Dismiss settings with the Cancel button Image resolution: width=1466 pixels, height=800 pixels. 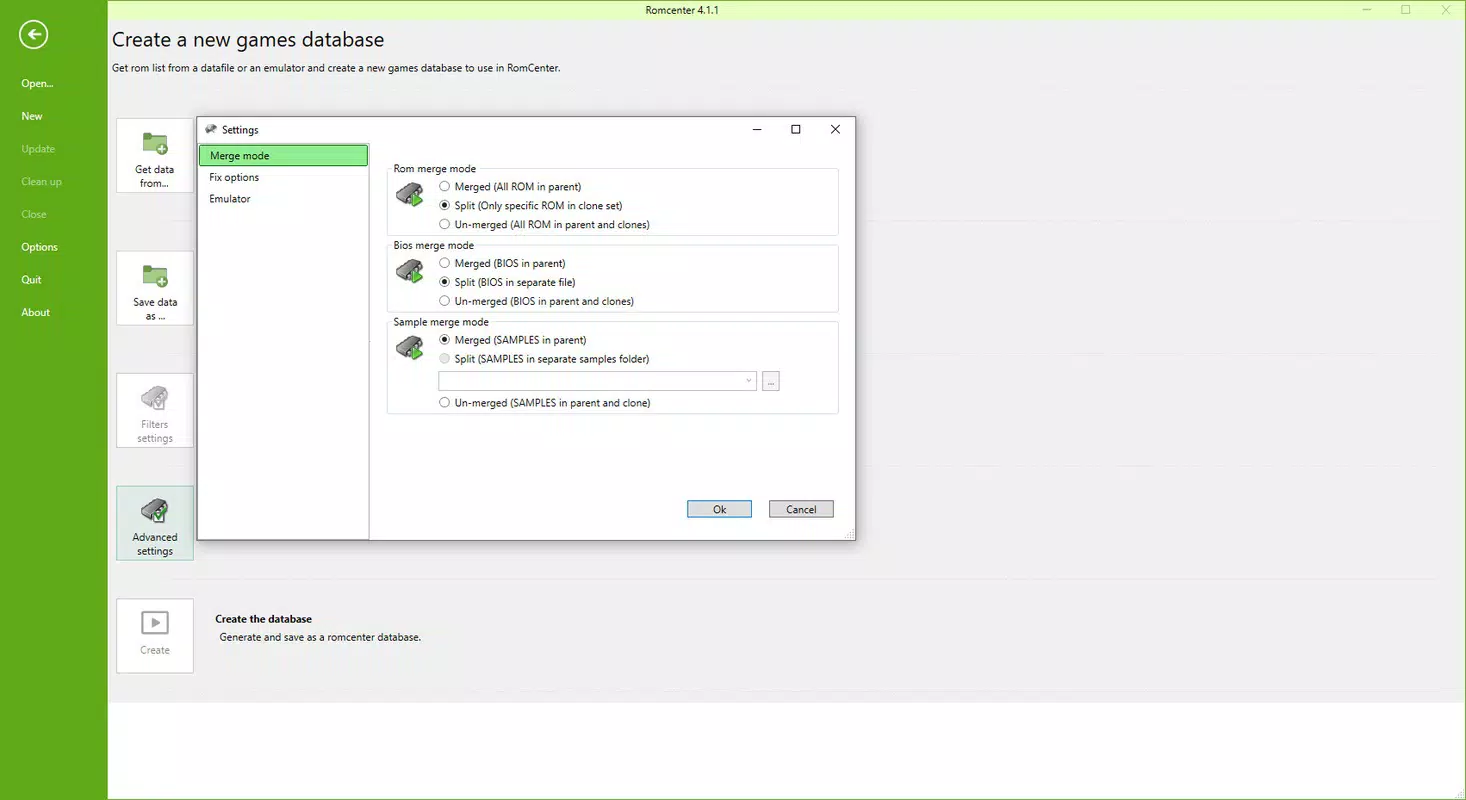click(x=801, y=509)
